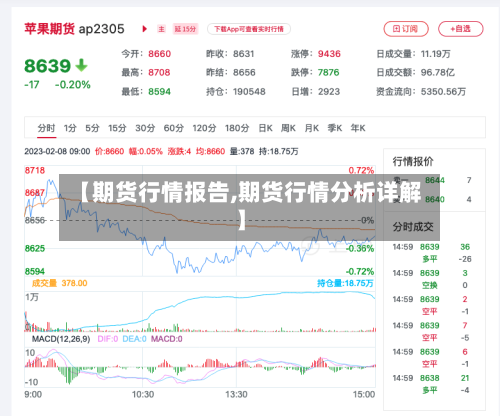This screenshot has width=500, height=416.
Task: Click the 日增 value 2923
Action: [329, 91]
